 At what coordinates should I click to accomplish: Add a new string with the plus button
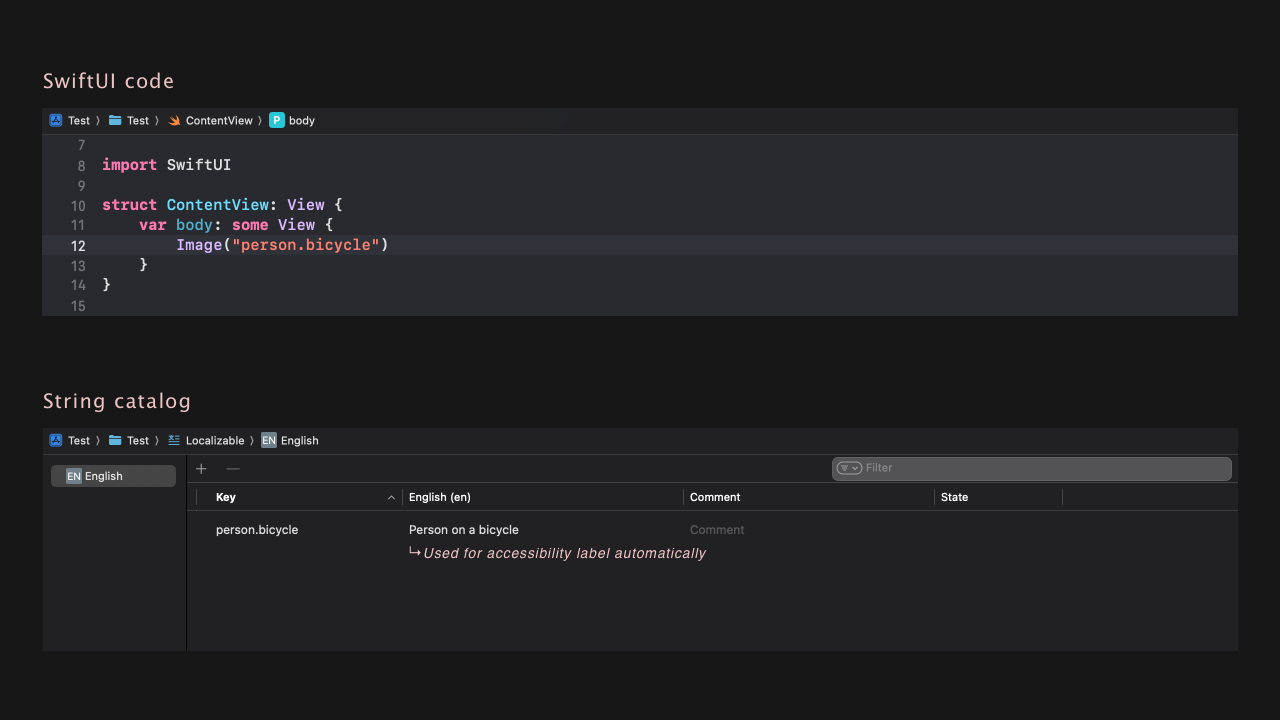(x=201, y=469)
